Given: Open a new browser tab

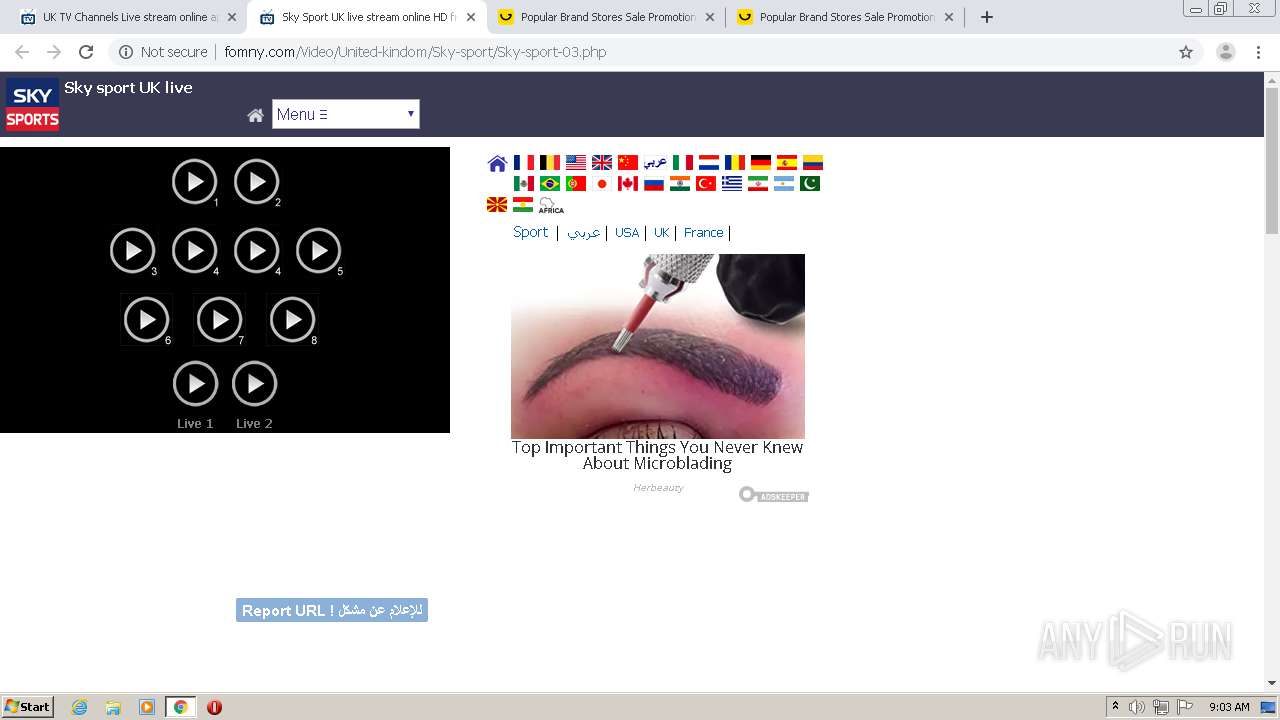Looking at the screenshot, I should click(x=986, y=17).
